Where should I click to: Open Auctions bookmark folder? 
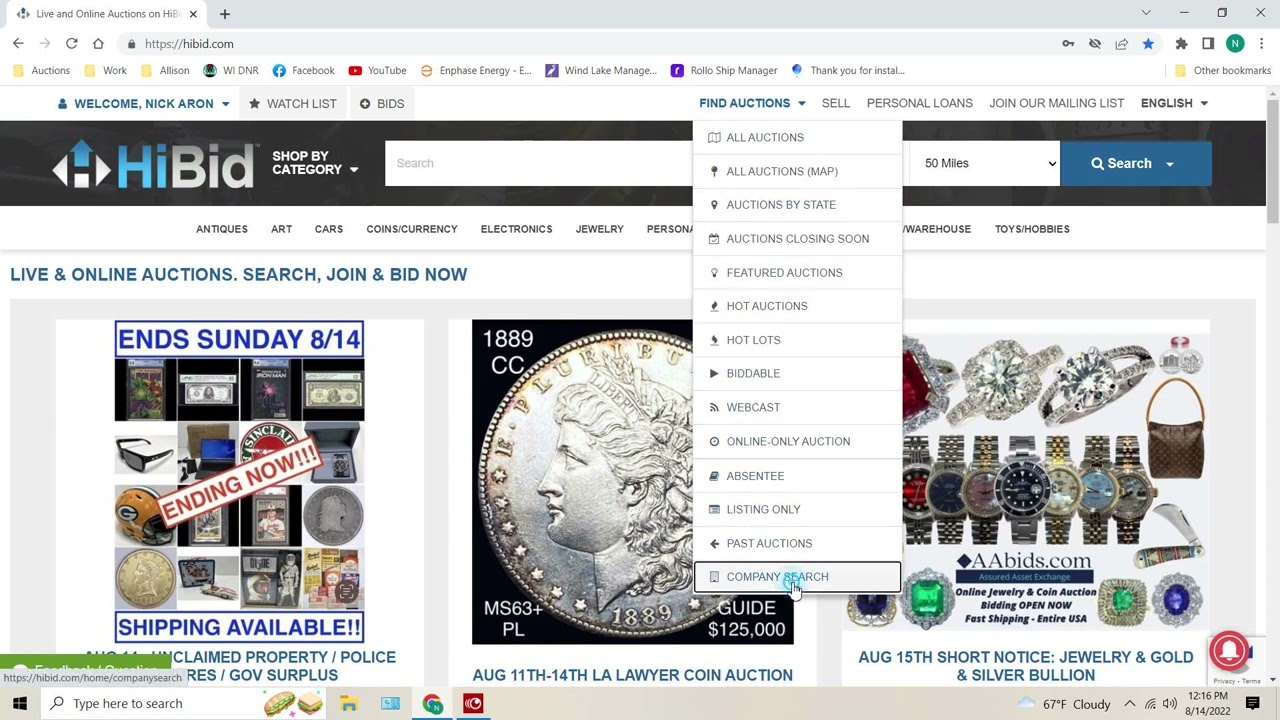click(x=41, y=71)
